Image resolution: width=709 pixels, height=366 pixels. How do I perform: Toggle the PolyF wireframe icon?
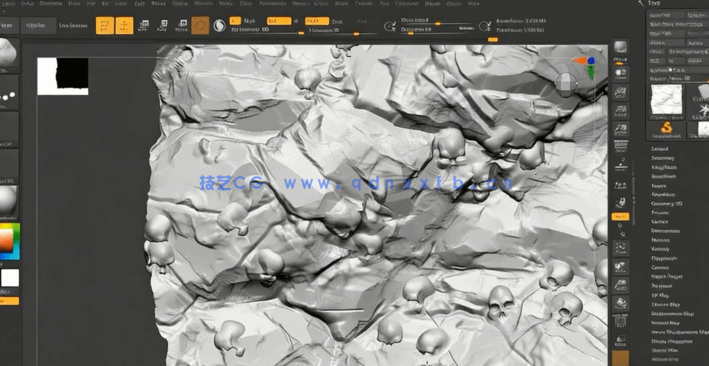(x=620, y=322)
